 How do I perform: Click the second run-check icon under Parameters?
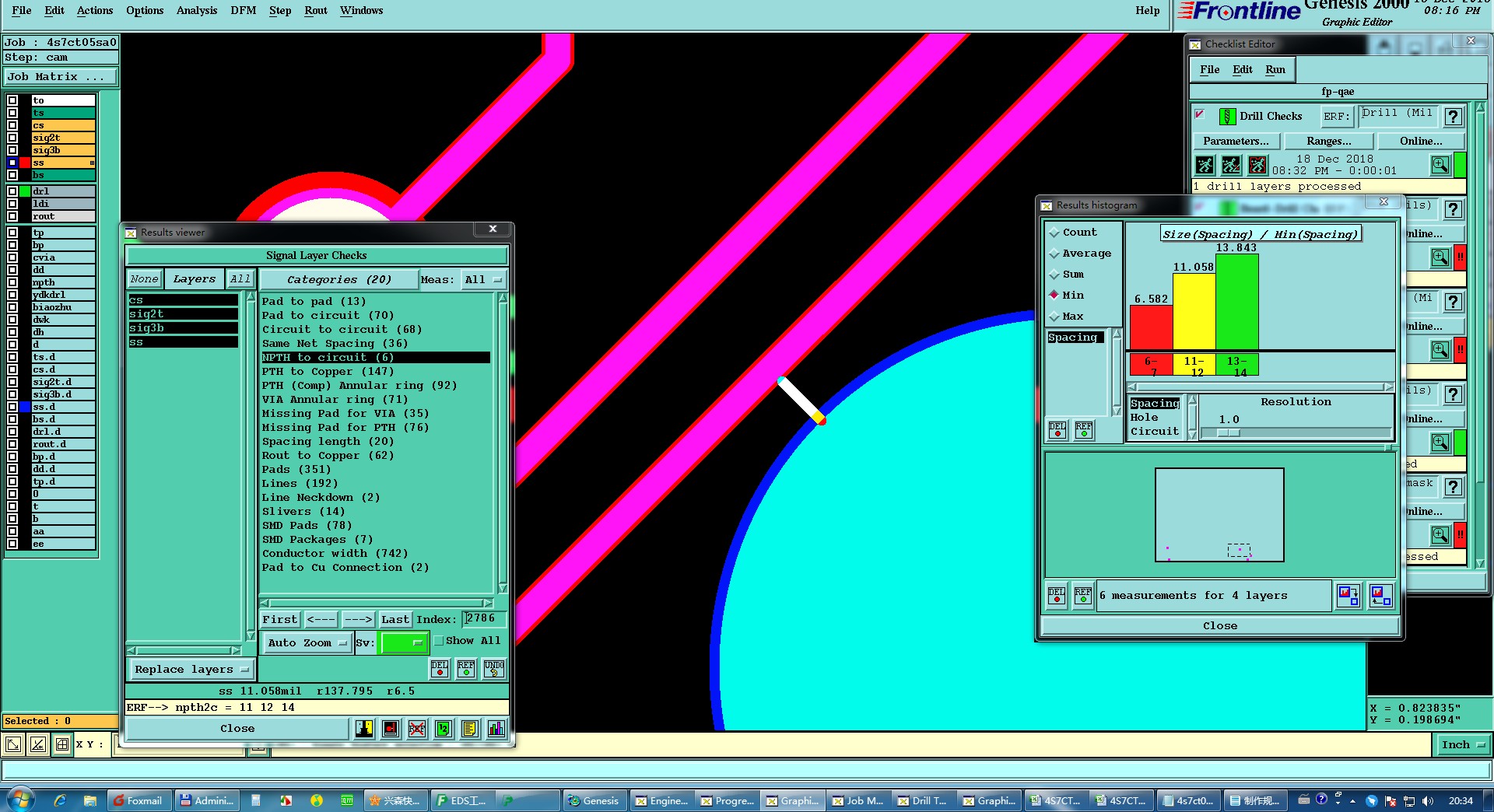click(1231, 165)
